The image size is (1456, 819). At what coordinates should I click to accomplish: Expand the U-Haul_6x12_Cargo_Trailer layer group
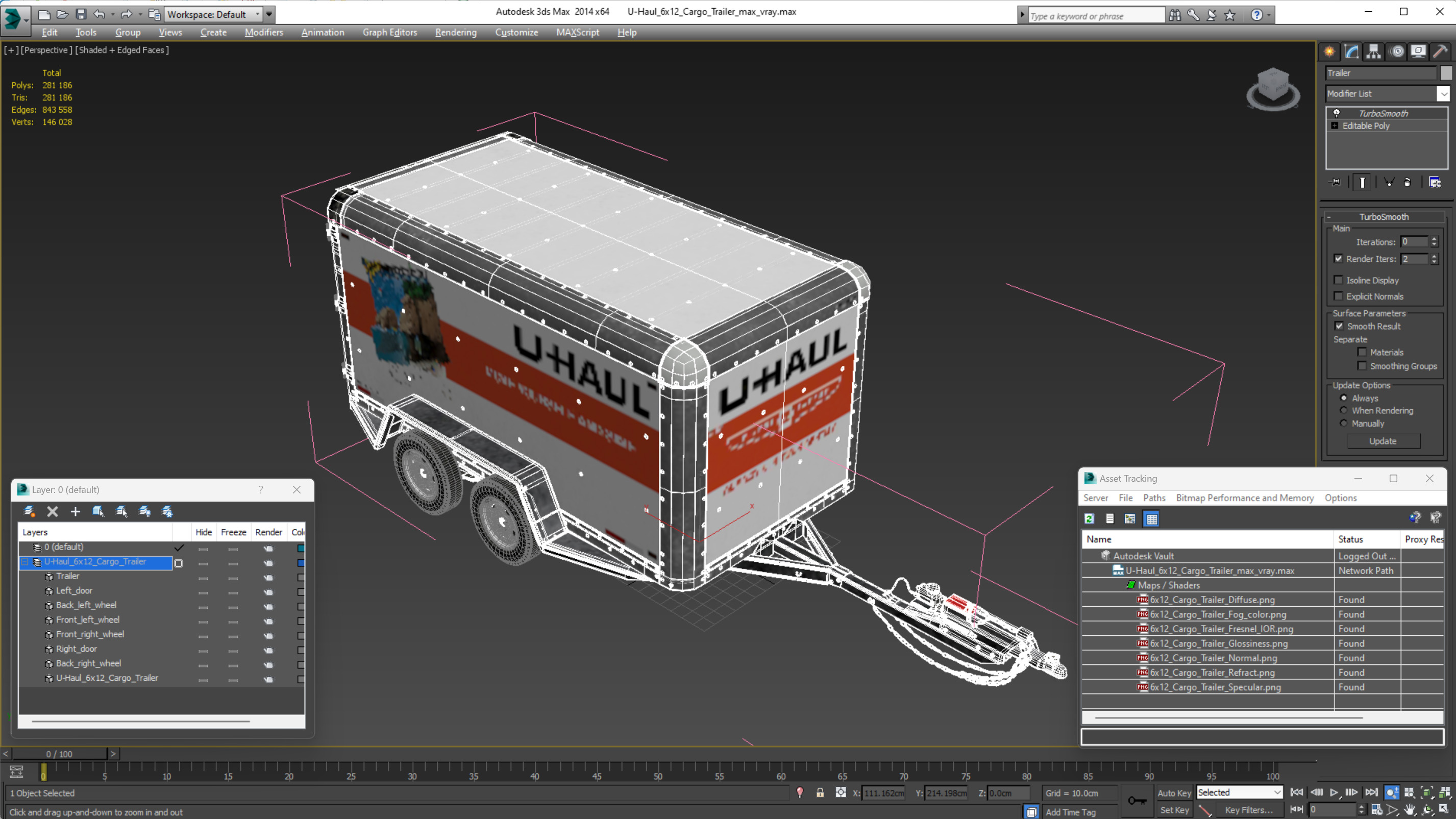click(25, 561)
